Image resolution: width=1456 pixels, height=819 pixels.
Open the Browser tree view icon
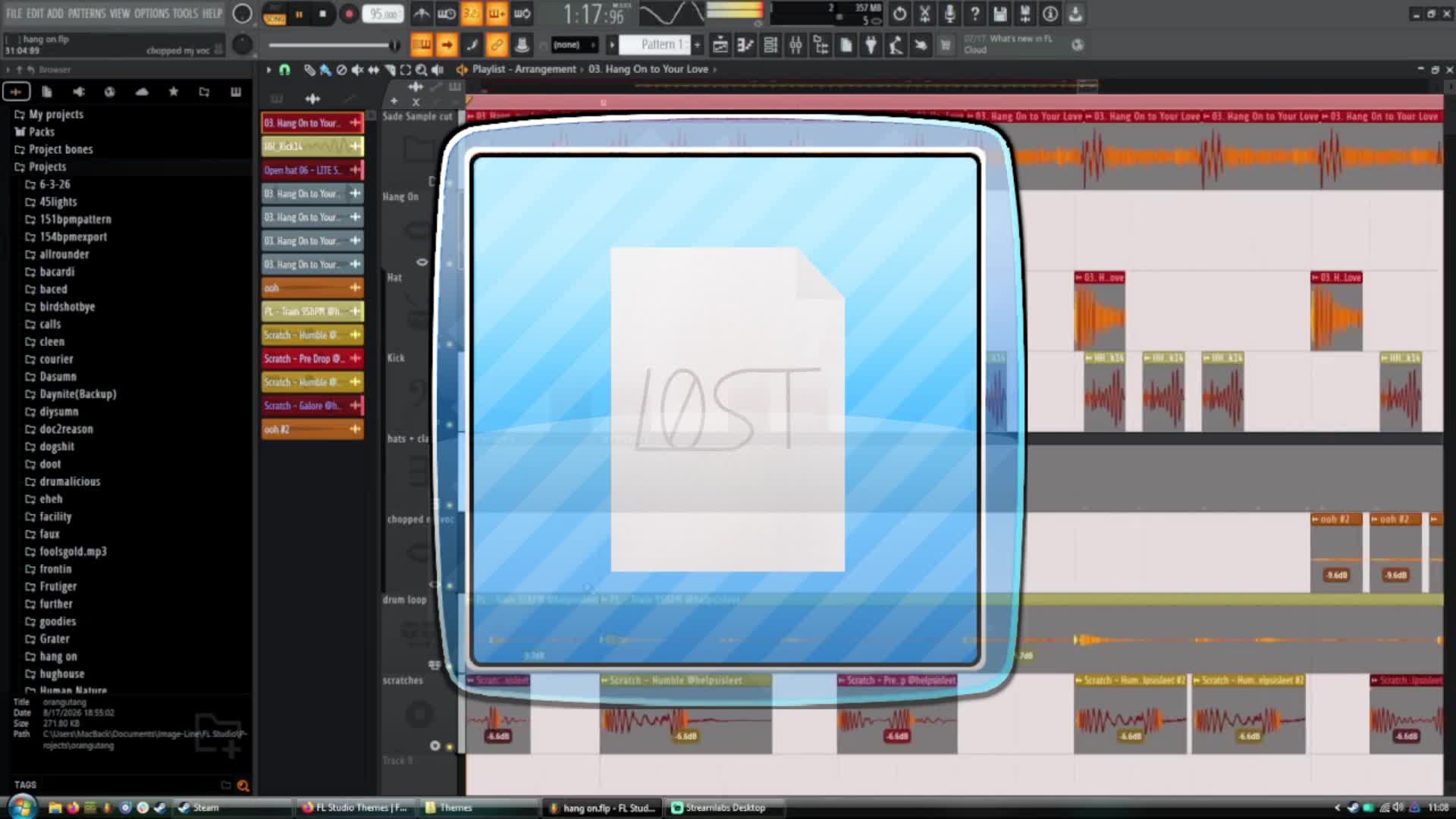821,45
